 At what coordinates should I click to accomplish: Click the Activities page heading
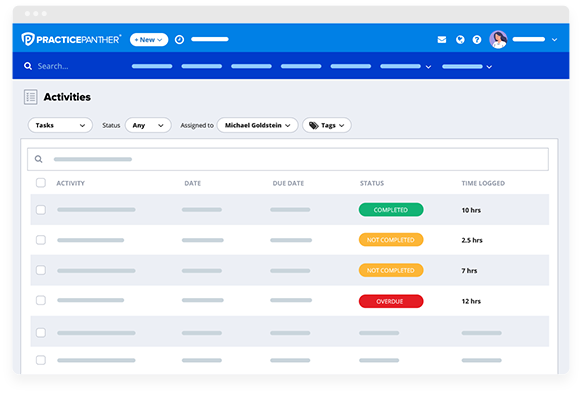pos(67,97)
